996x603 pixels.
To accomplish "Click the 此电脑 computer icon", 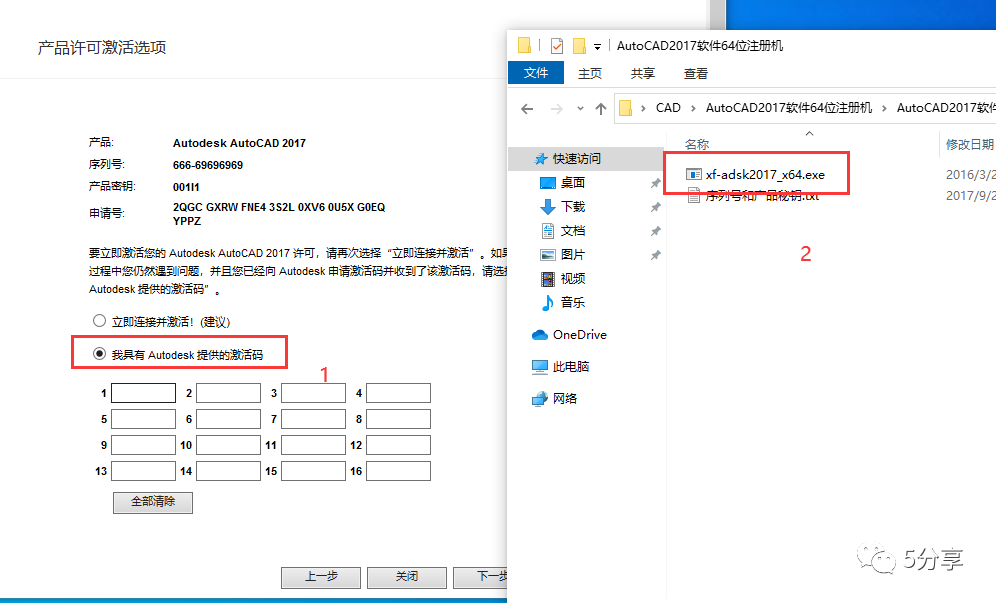I will pyautogui.click(x=539, y=367).
